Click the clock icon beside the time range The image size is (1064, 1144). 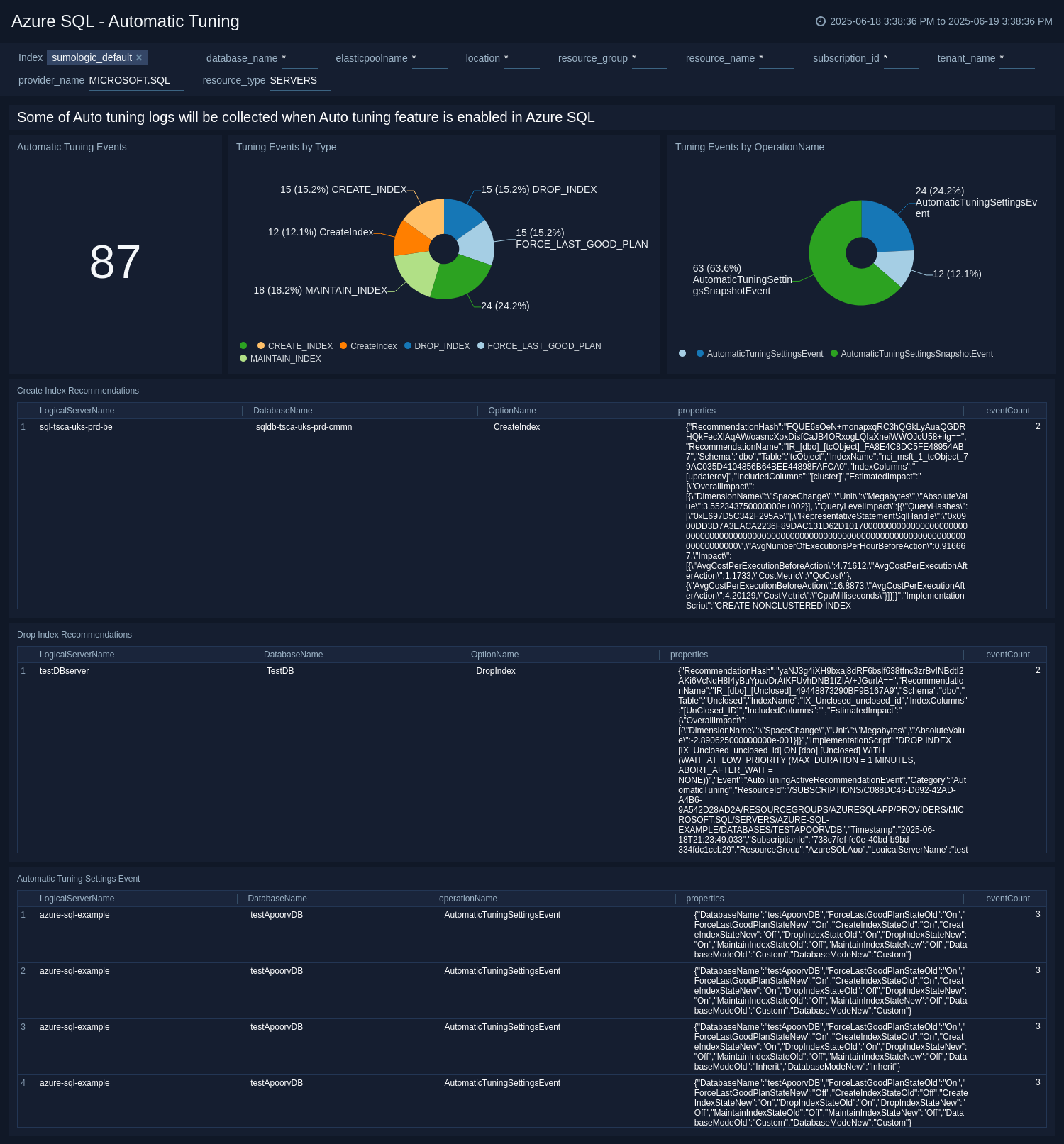821,21
